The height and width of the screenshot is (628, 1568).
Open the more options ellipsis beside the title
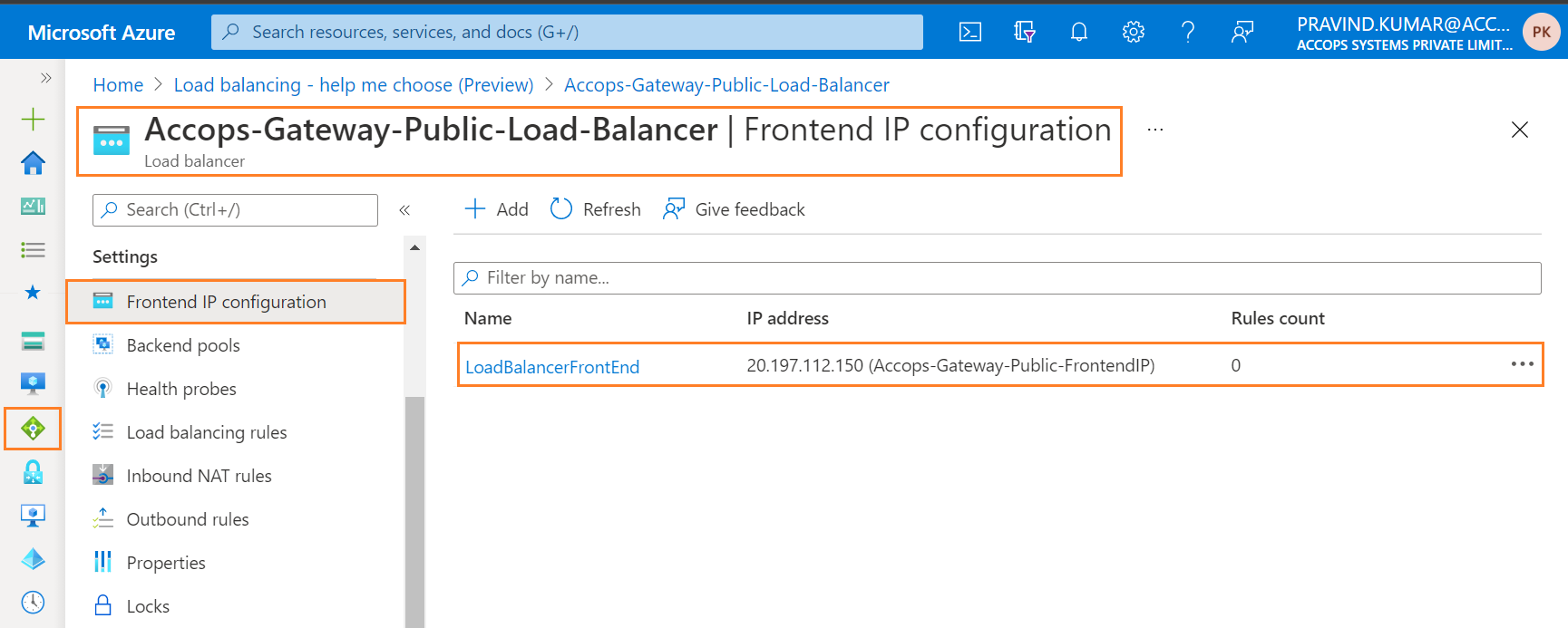click(1154, 130)
